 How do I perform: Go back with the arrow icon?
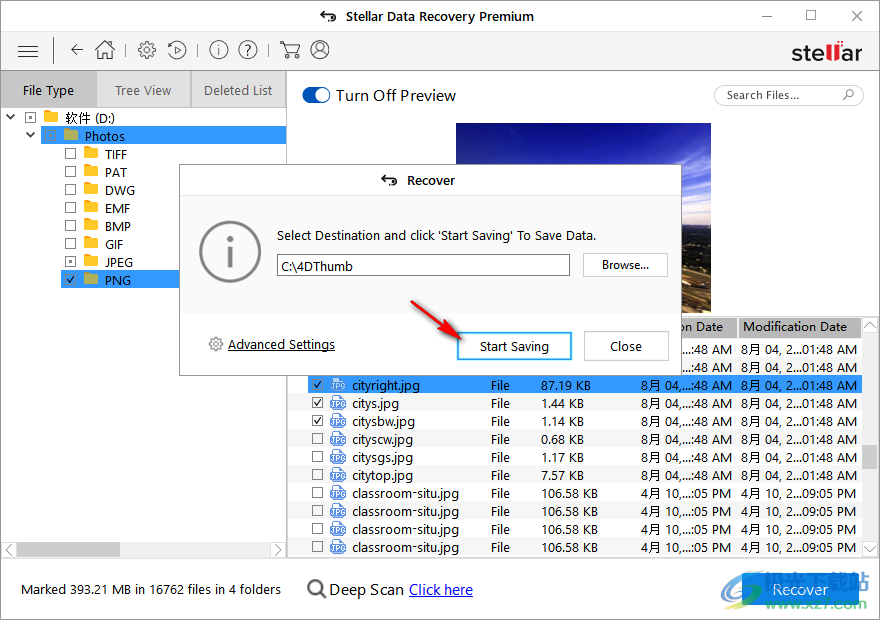(x=77, y=50)
